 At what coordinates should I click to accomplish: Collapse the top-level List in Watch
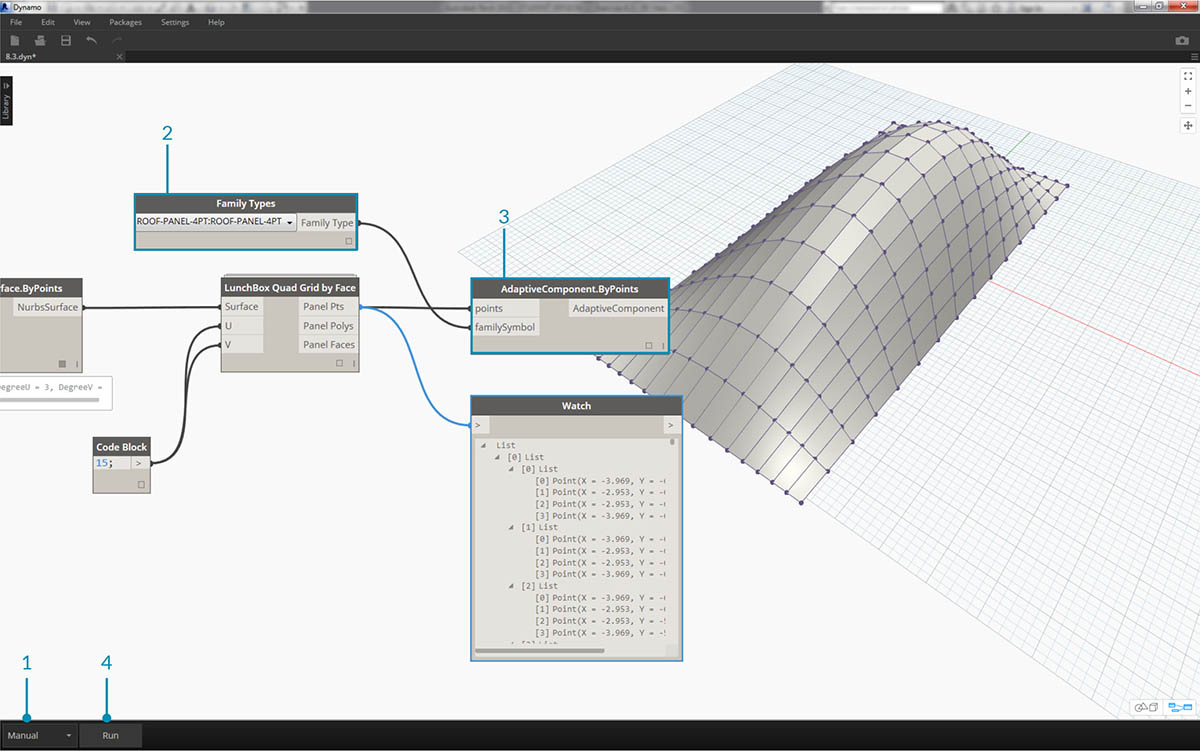[483, 445]
